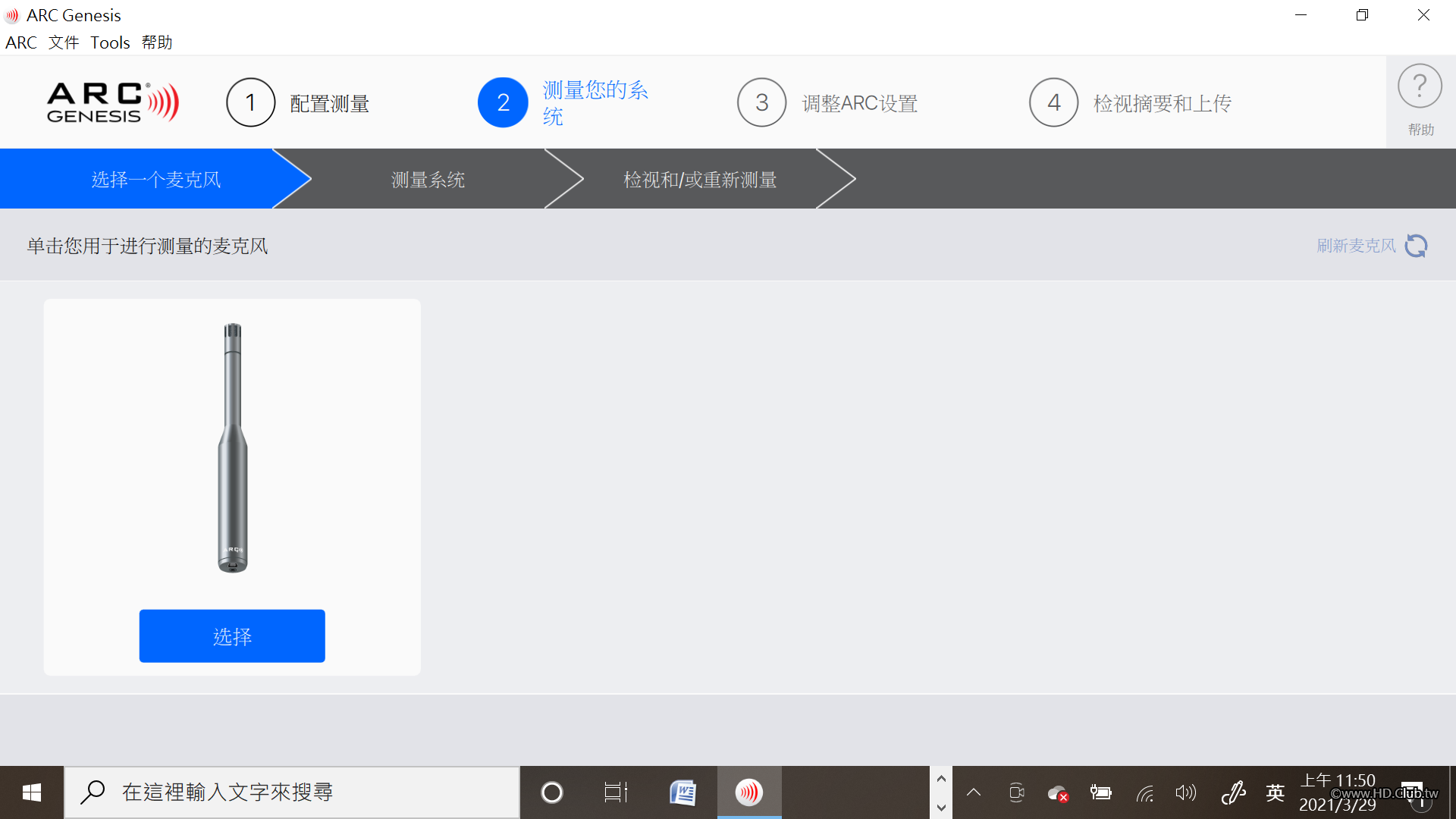The image size is (1456, 819).
Task: Open the ARC menu
Action: 21,42
